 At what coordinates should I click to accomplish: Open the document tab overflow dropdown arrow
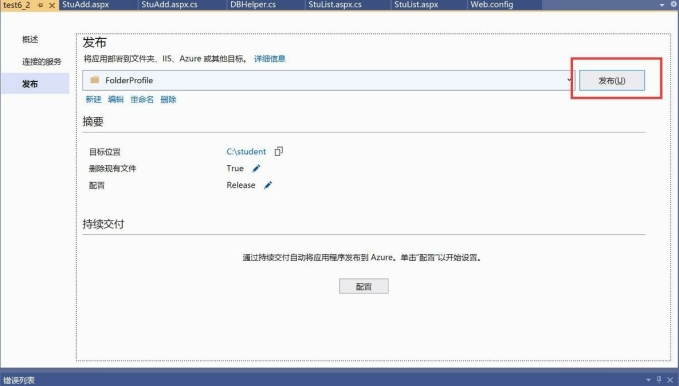pos(662,5)
